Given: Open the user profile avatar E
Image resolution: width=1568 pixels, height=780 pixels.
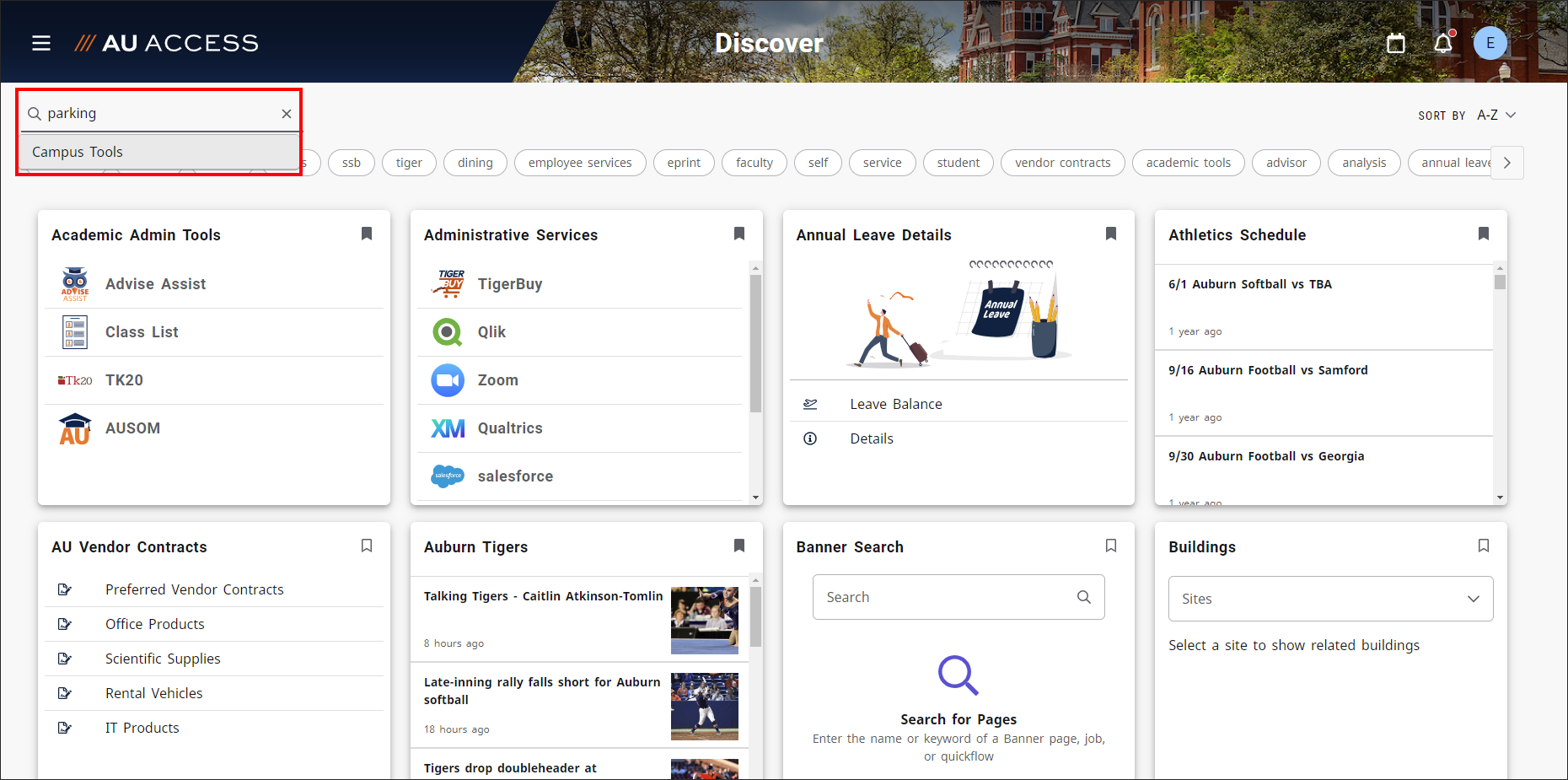Looking at the screenshot, I should point(1490,43).
